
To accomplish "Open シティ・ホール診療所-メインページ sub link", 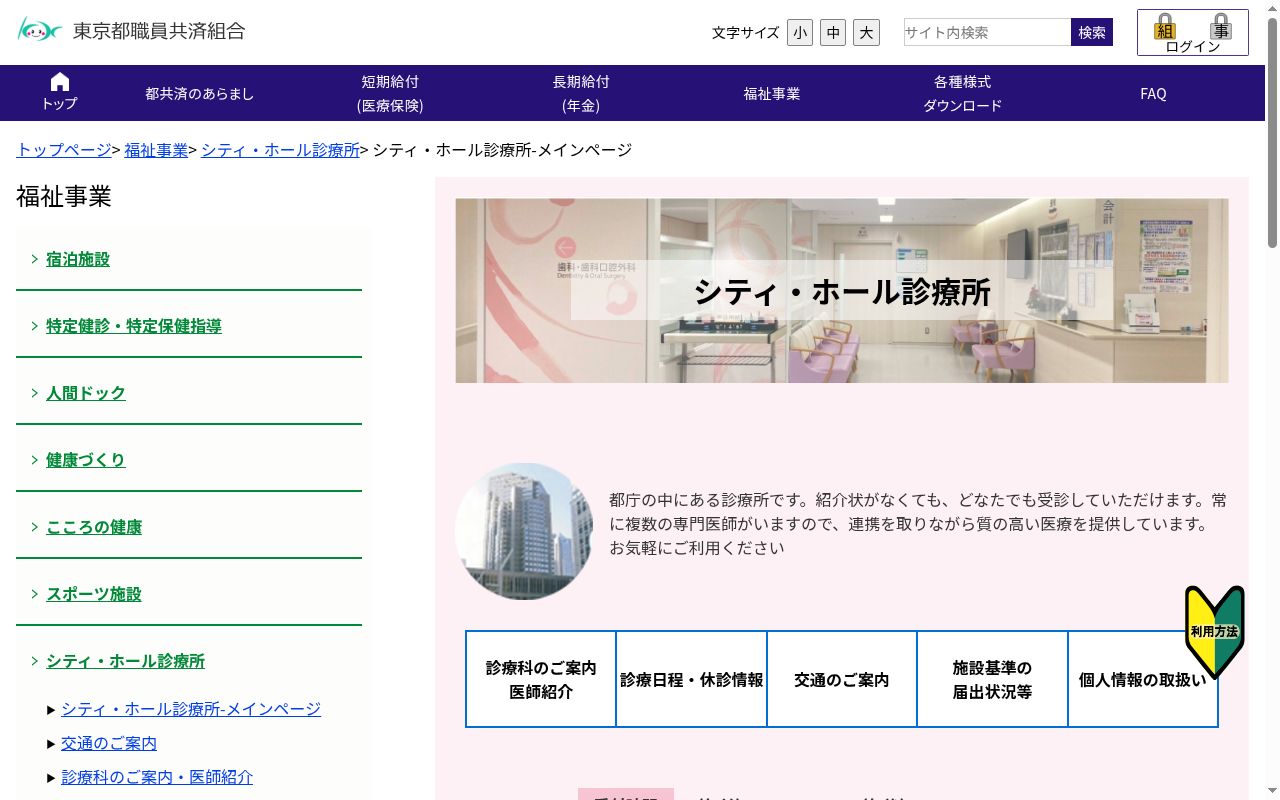I will point(191,709).
